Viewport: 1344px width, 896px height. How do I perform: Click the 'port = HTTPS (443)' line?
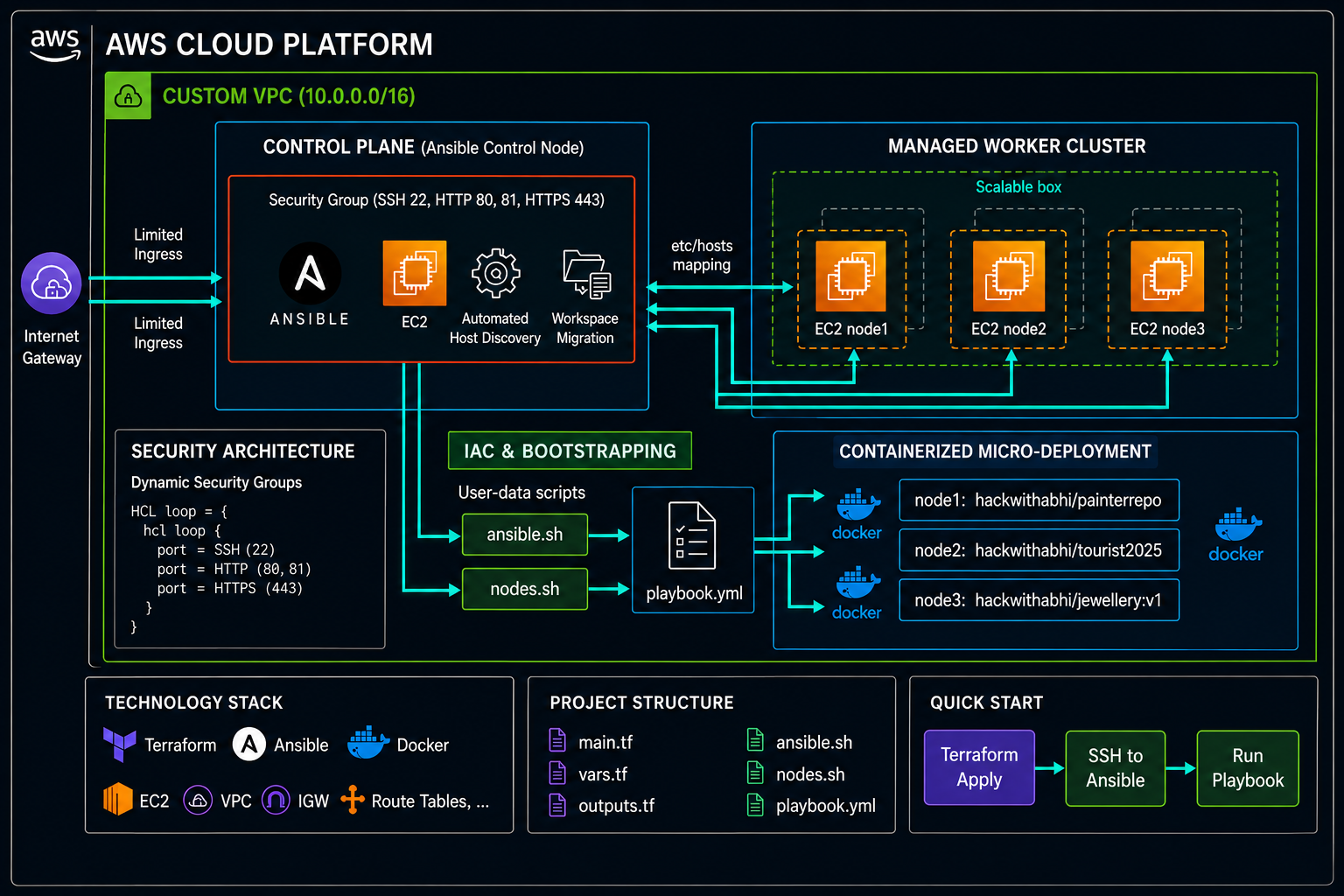coord(230,588)
